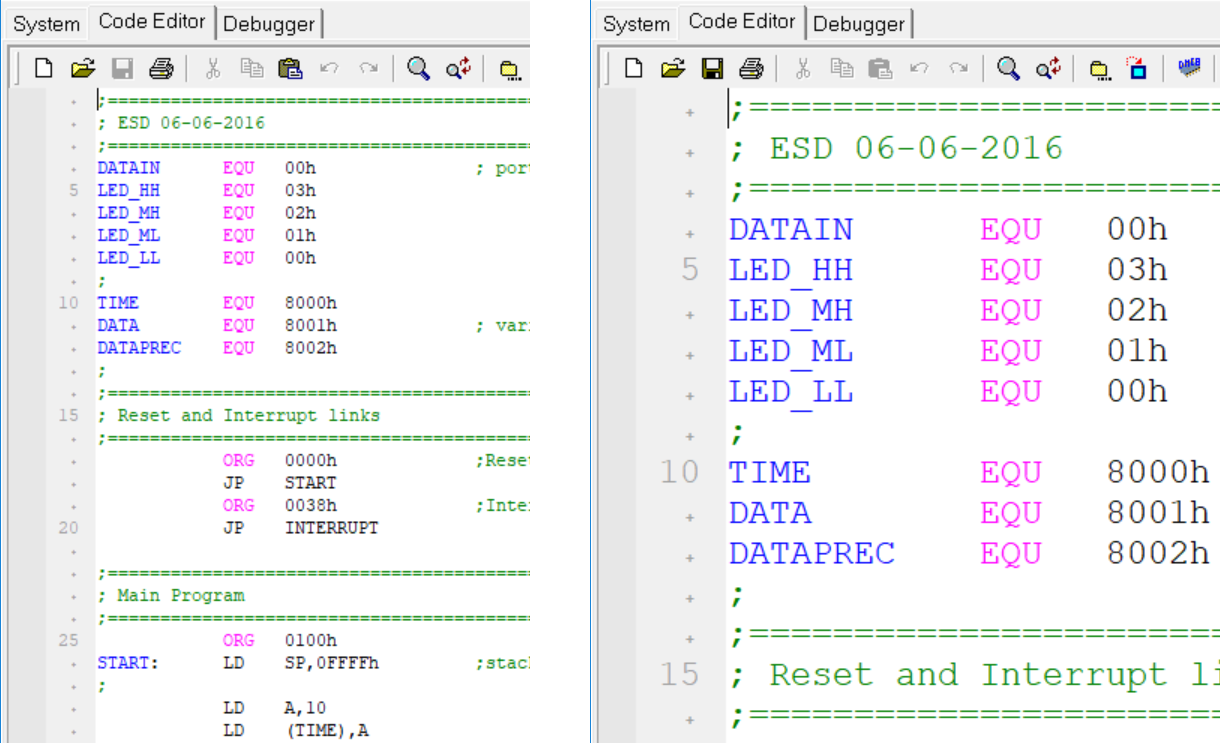Screen dimensions: 1220x743
Task: Click yellow folder browse icon in left small-font editor
Action: [x=510, y=69]
